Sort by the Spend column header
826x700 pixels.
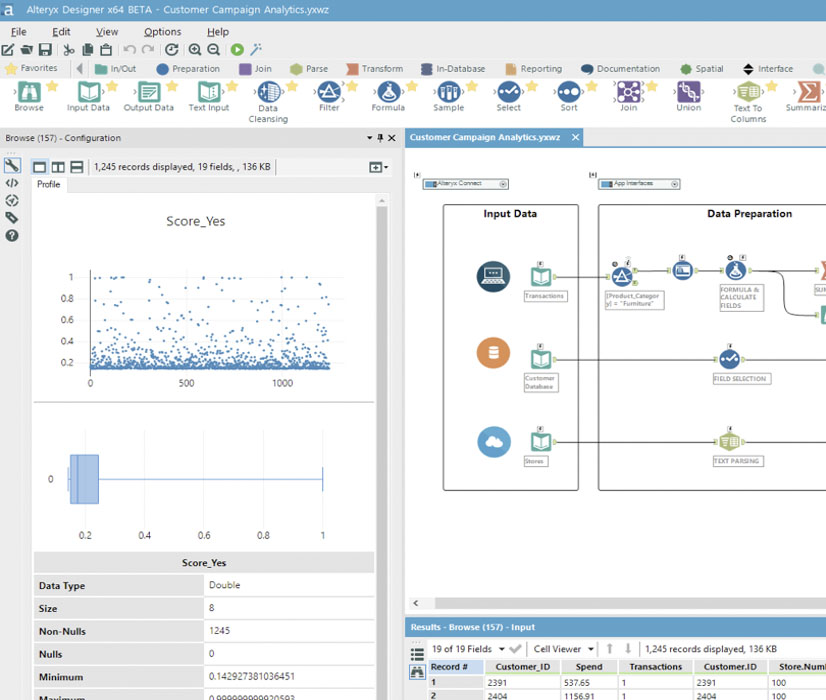click(x=588, y=667)
